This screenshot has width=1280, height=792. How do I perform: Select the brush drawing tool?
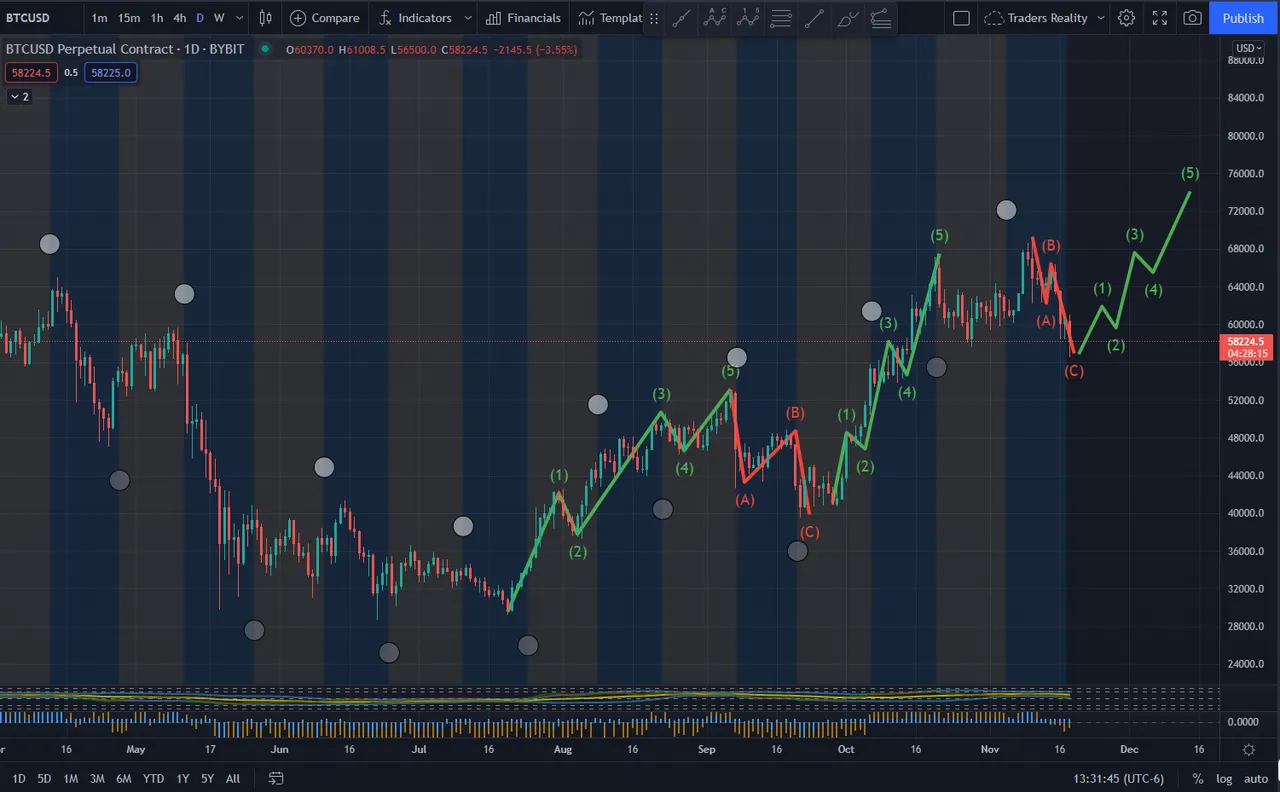[x=847, y=18]
